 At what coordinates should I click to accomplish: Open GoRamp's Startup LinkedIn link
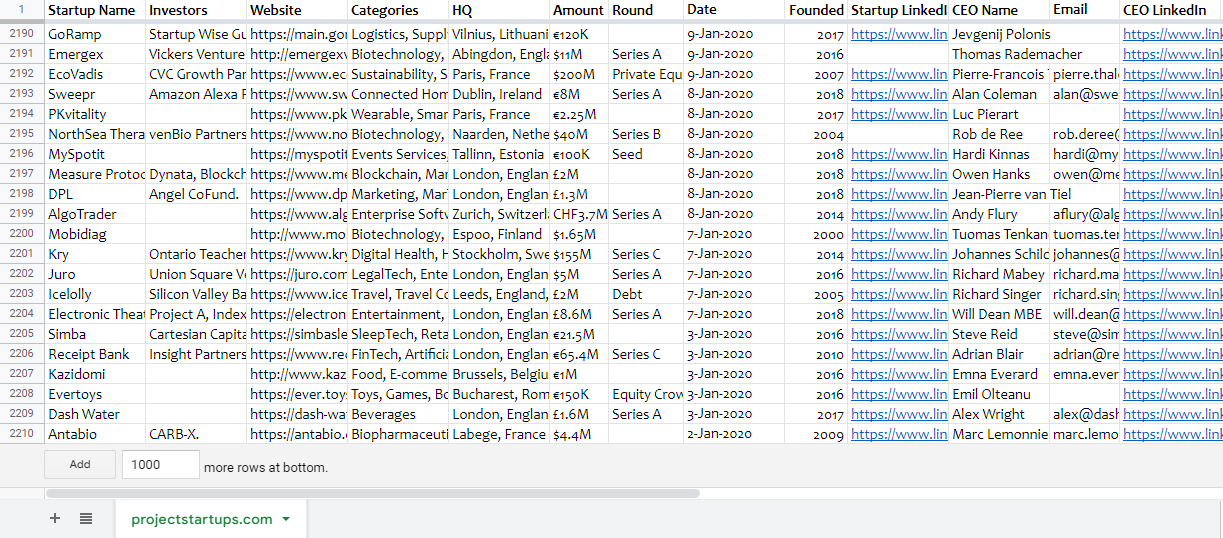[x=898, y=34]
